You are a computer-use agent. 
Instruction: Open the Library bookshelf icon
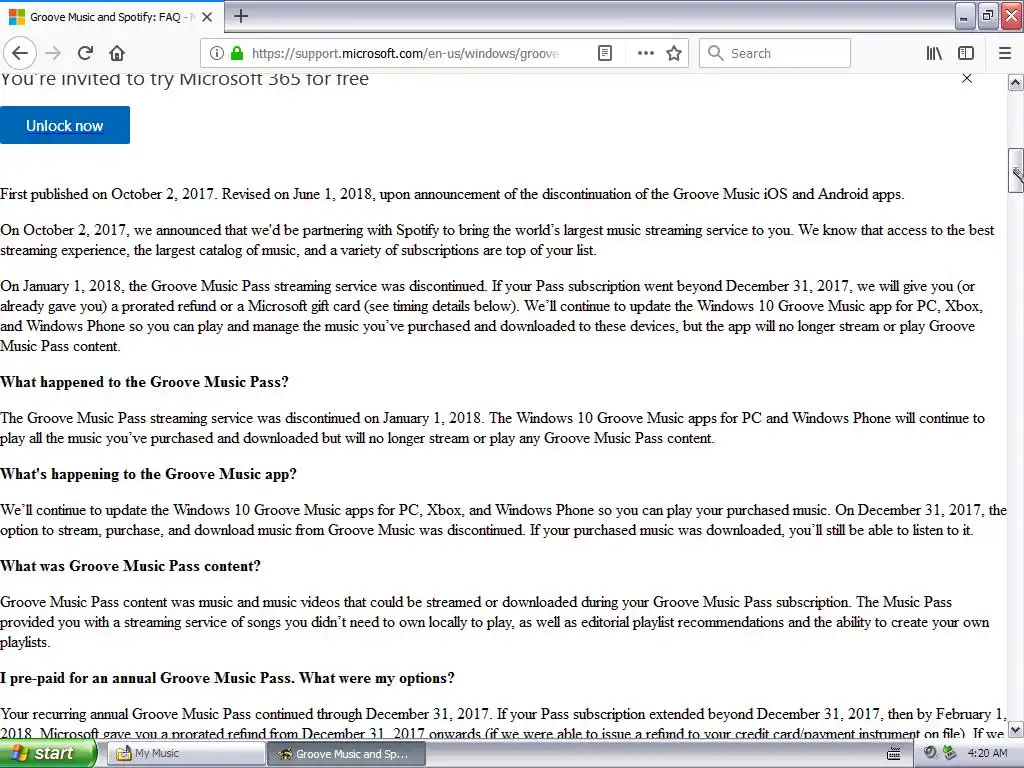click(x=934, y=53)
